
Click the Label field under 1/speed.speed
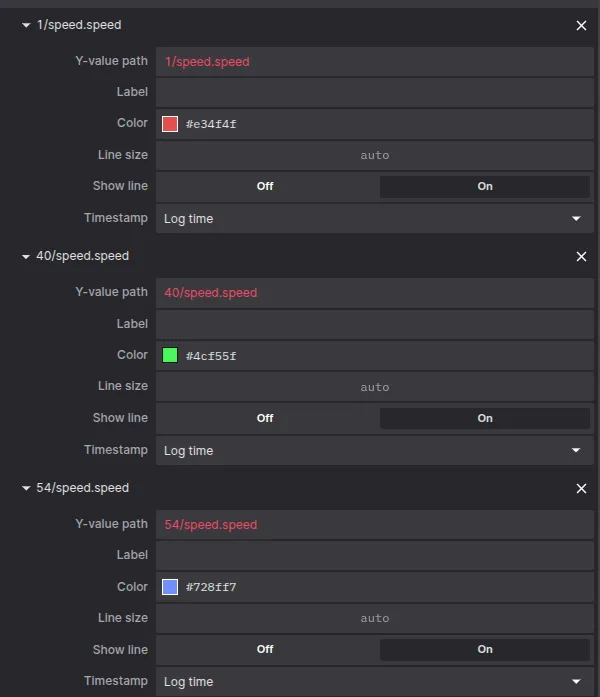374,92
